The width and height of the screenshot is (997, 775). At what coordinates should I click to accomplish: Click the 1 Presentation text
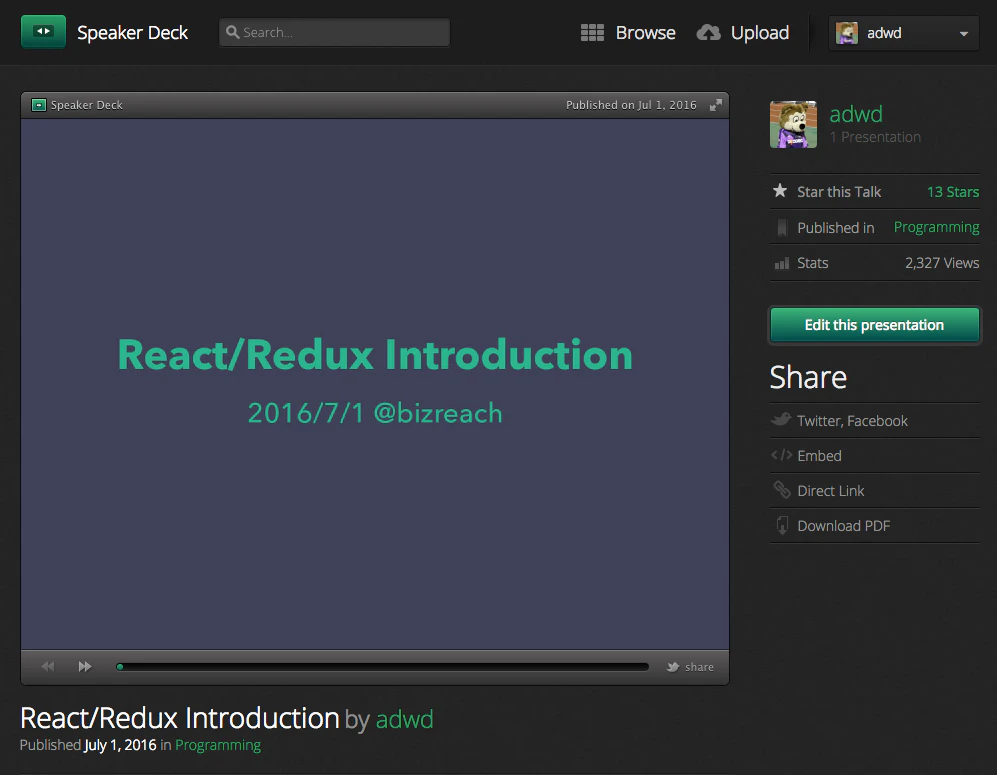click(x=875, y=137)
